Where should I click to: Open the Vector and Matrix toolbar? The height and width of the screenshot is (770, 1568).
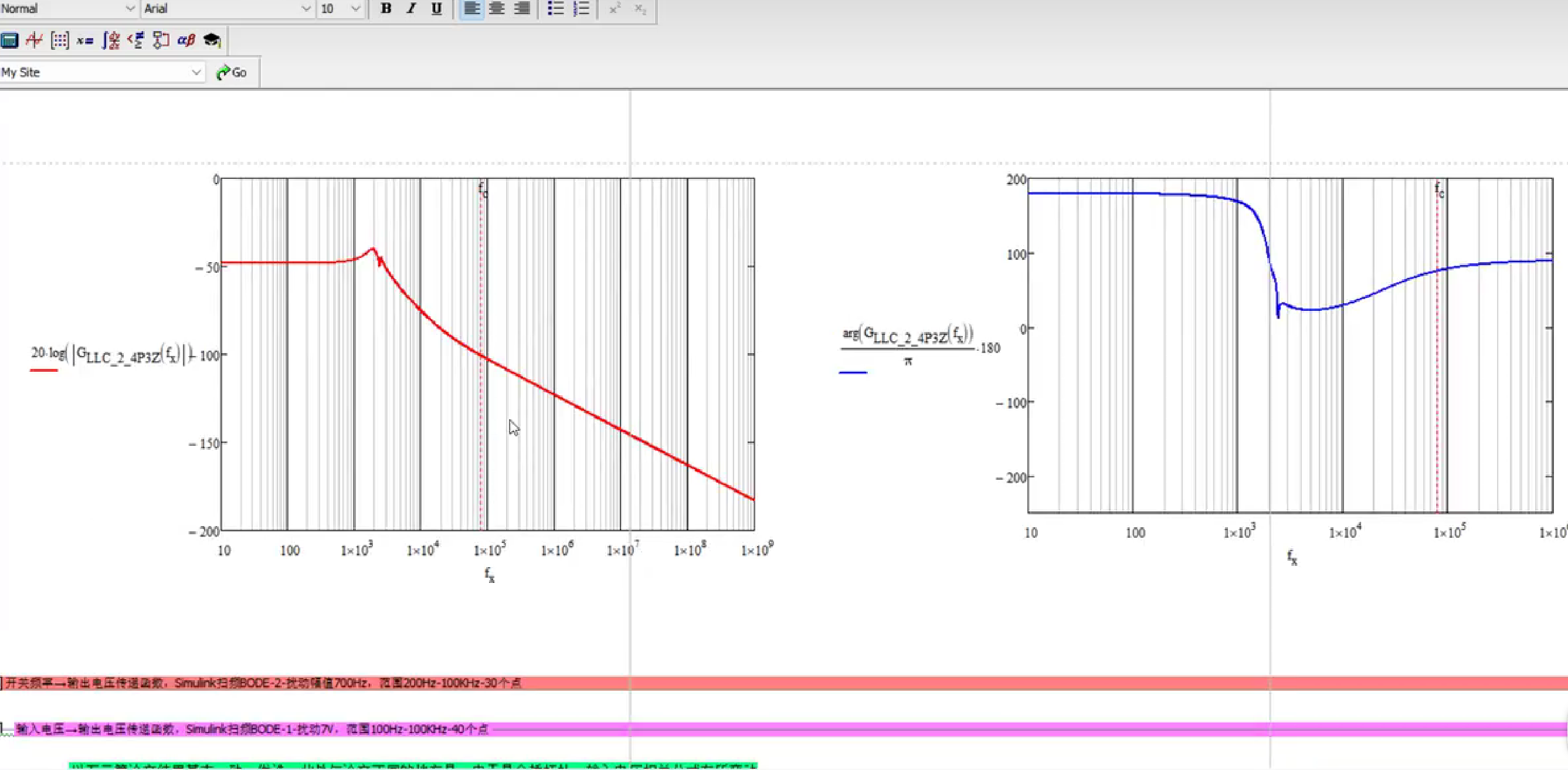click(60, 41)
